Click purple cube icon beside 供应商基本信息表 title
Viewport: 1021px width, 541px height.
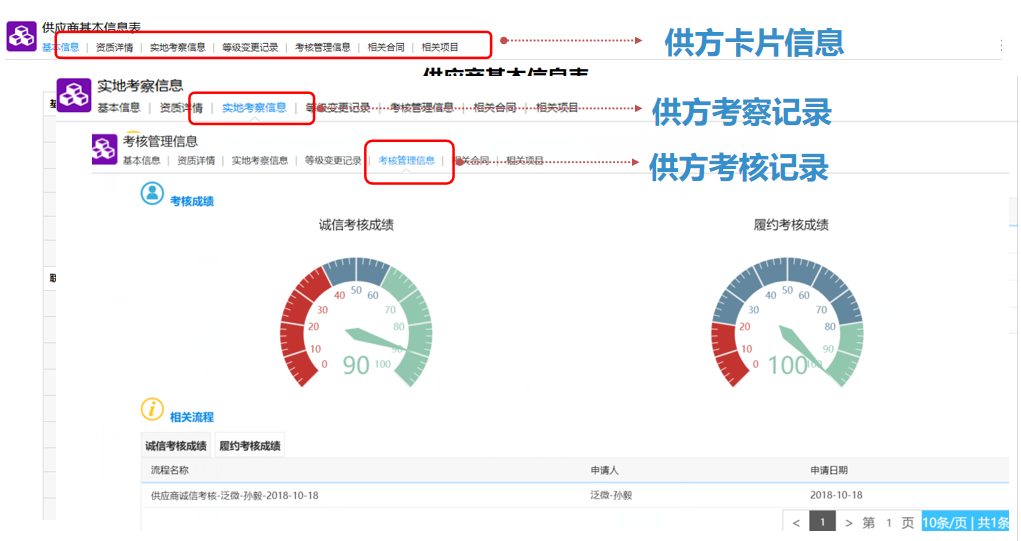pos(21,36)
